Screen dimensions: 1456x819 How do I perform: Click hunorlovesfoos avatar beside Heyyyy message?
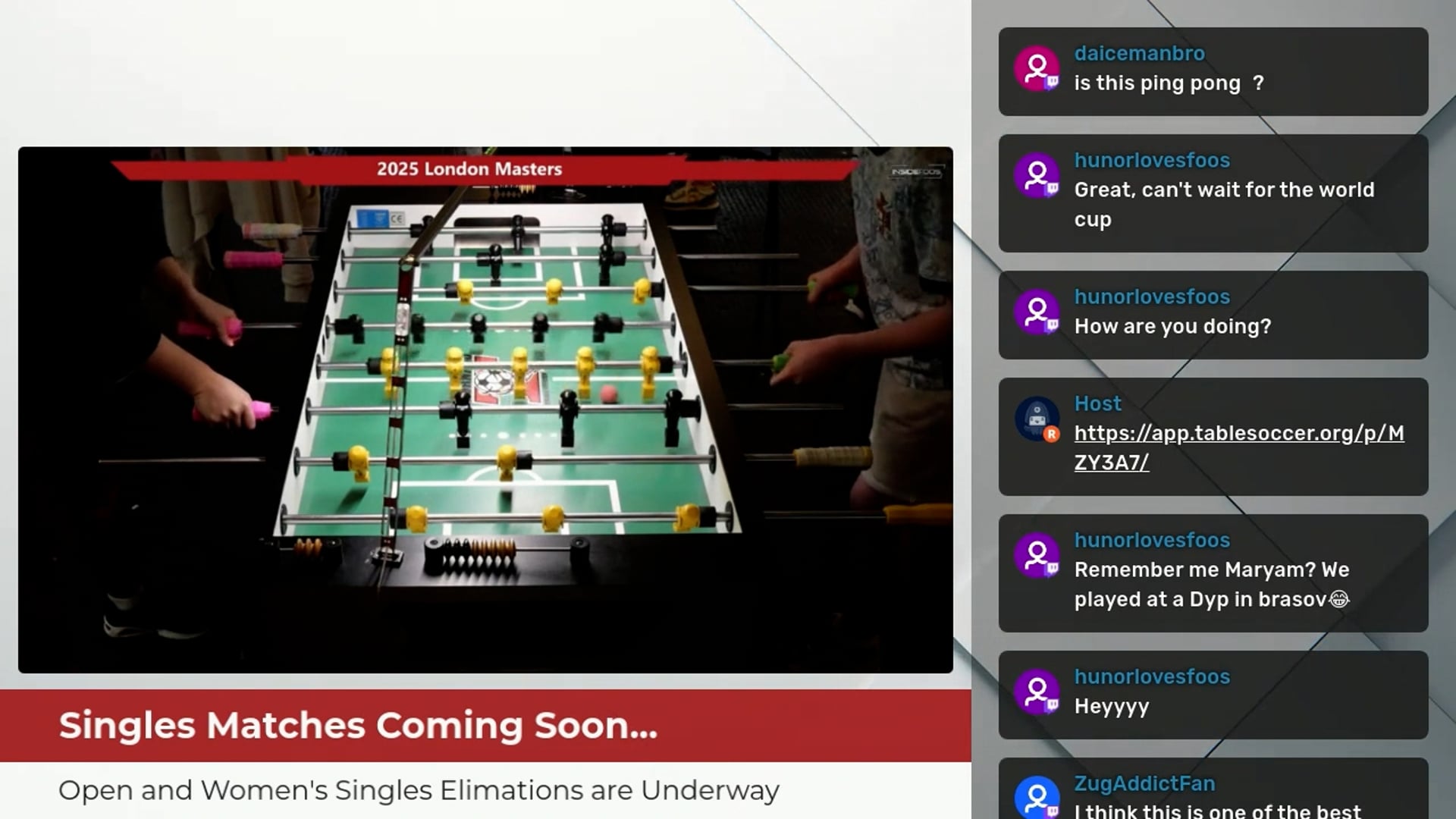coord(1037,692)
